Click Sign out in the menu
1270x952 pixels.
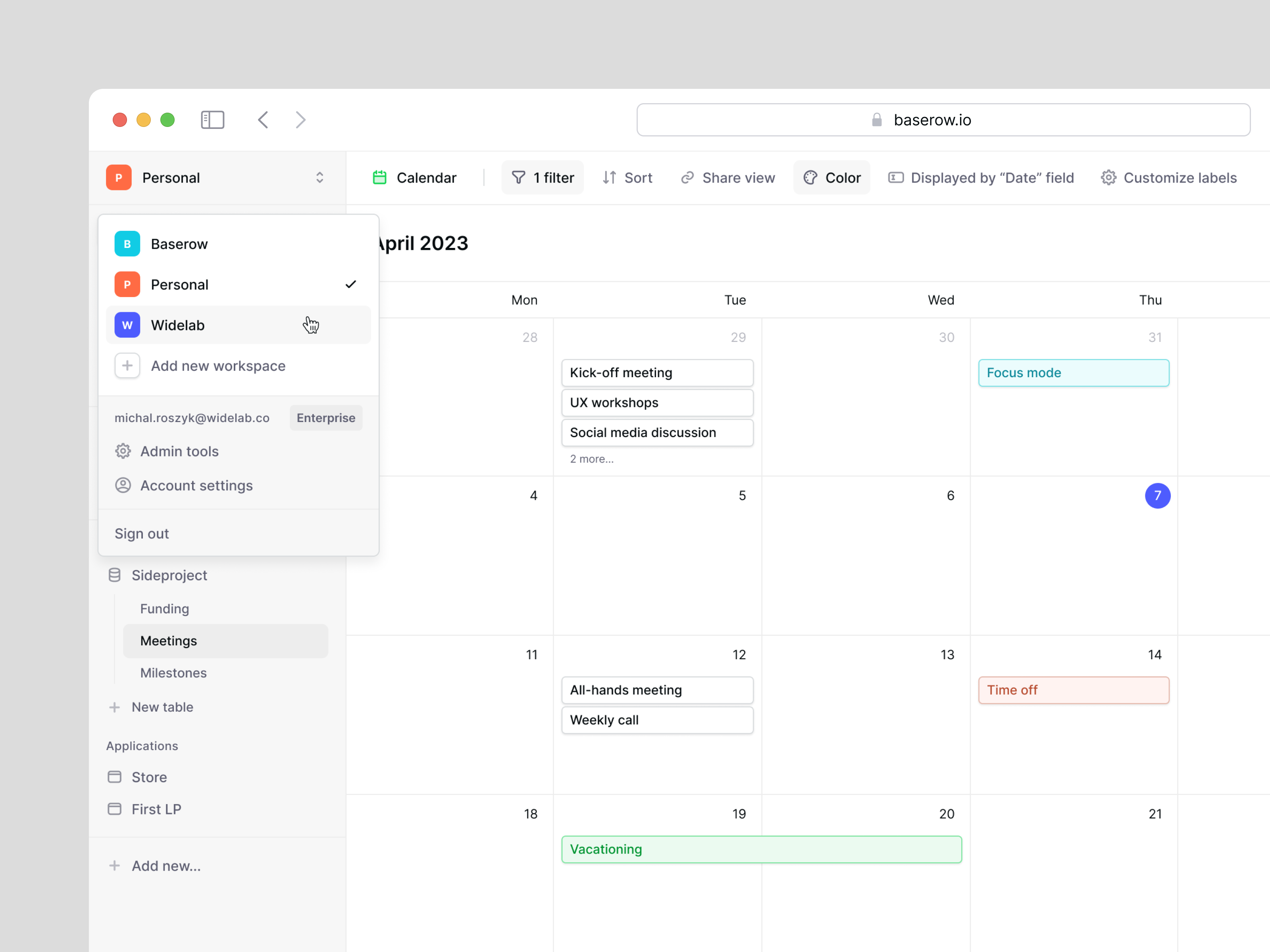[x=141, y=533]
